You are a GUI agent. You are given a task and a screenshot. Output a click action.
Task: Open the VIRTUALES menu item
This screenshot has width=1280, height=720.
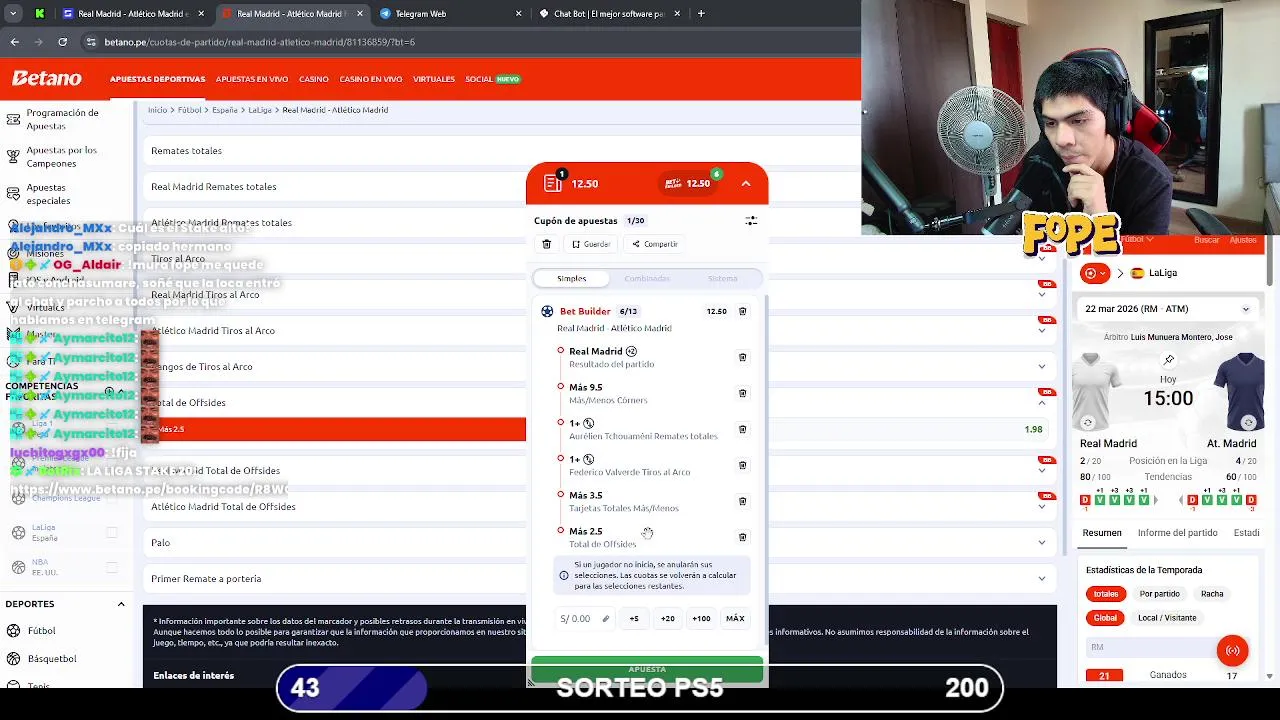434,79
